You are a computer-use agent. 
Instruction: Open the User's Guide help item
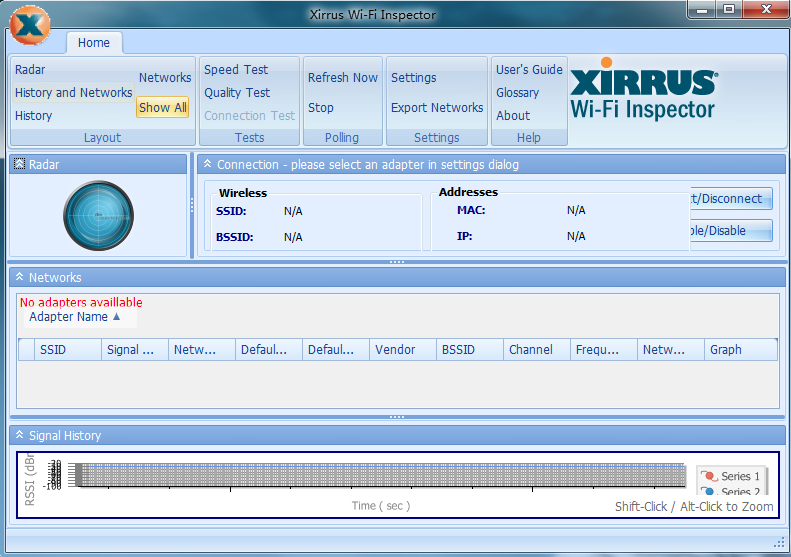pyautogui.click(x=529, y=70)
